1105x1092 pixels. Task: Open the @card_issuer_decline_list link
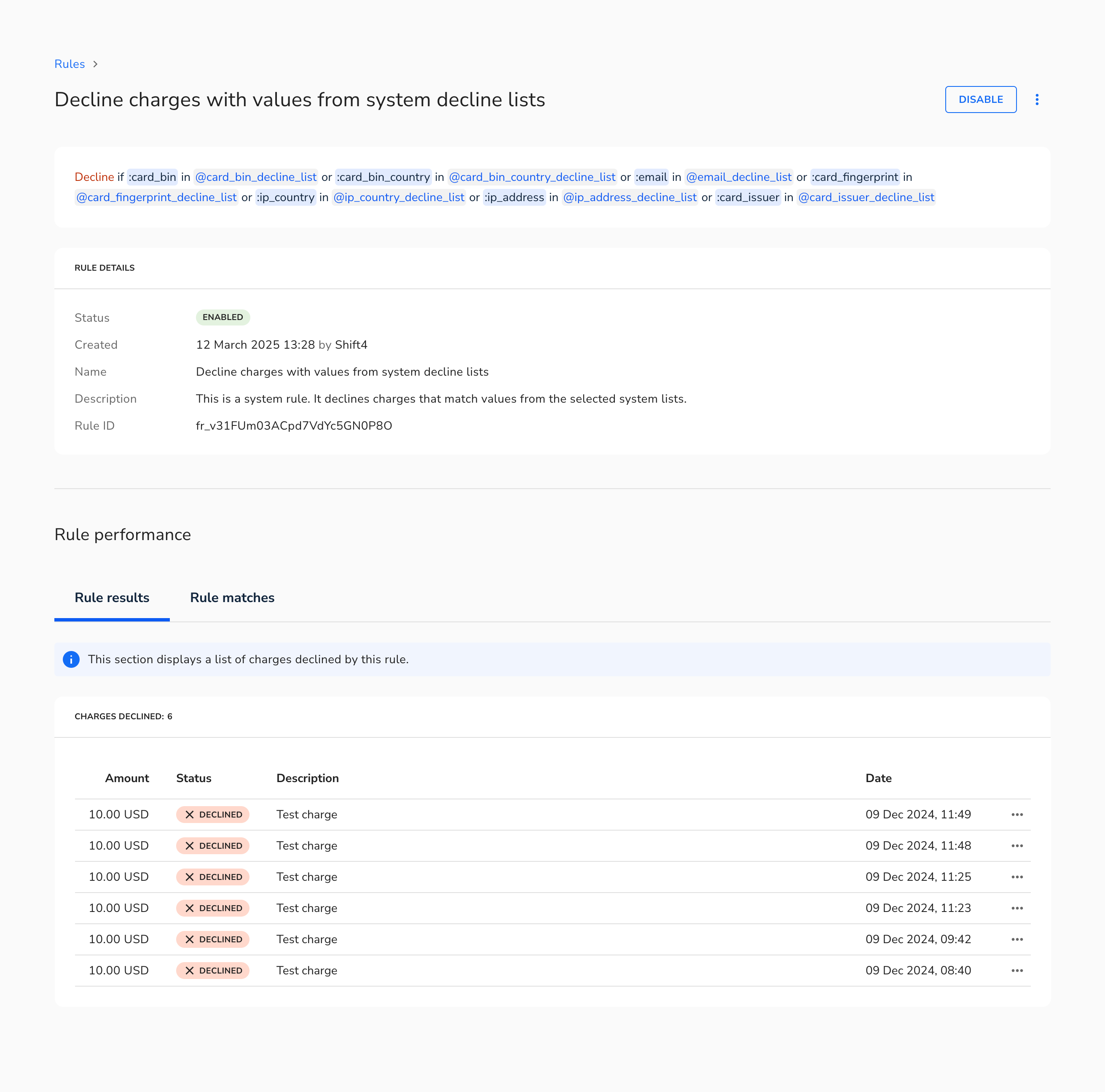866,197
